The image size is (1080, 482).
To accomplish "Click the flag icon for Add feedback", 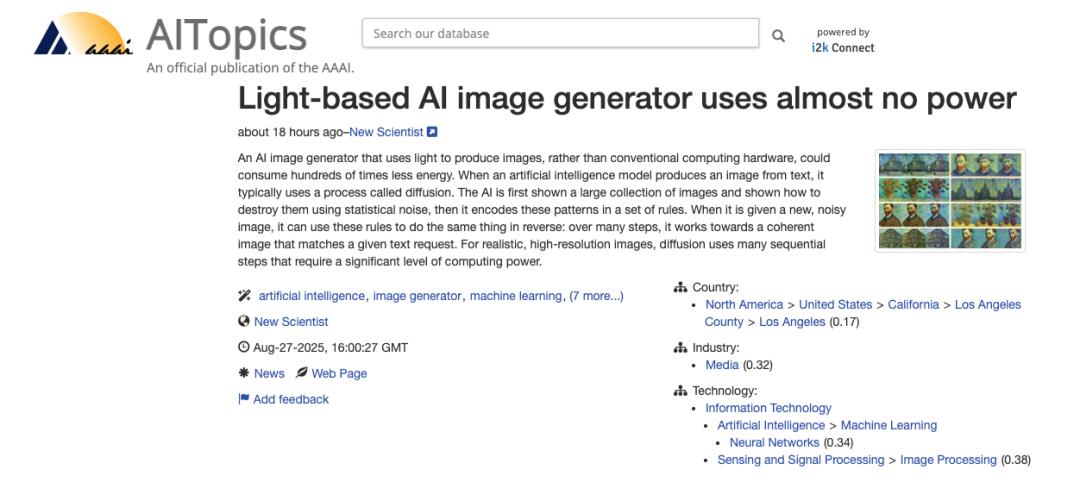I will coord(243,399).
